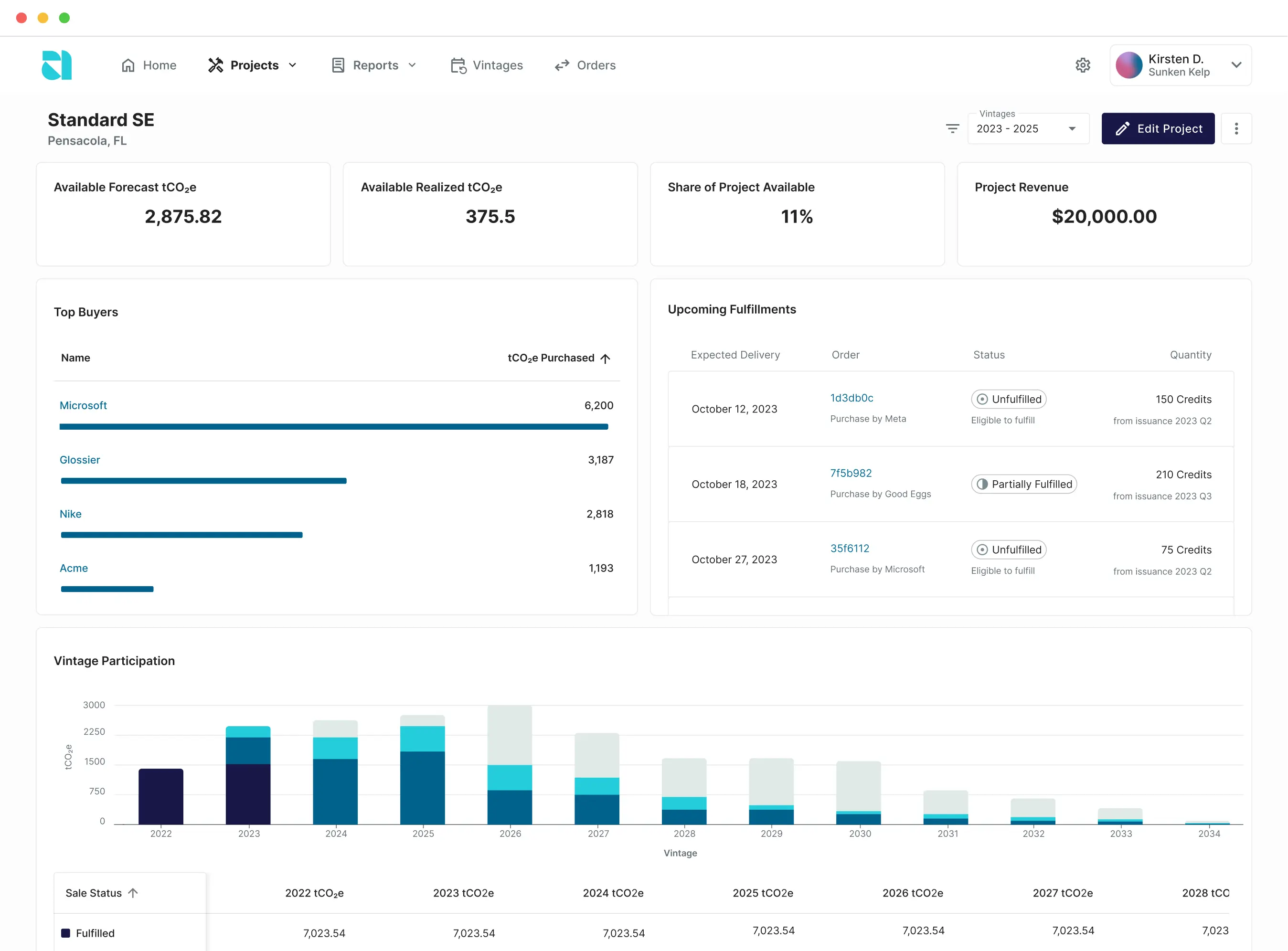Select the Home icon in the navigation bar
Screen dimensions: 1288x951
tap(128, 65)
